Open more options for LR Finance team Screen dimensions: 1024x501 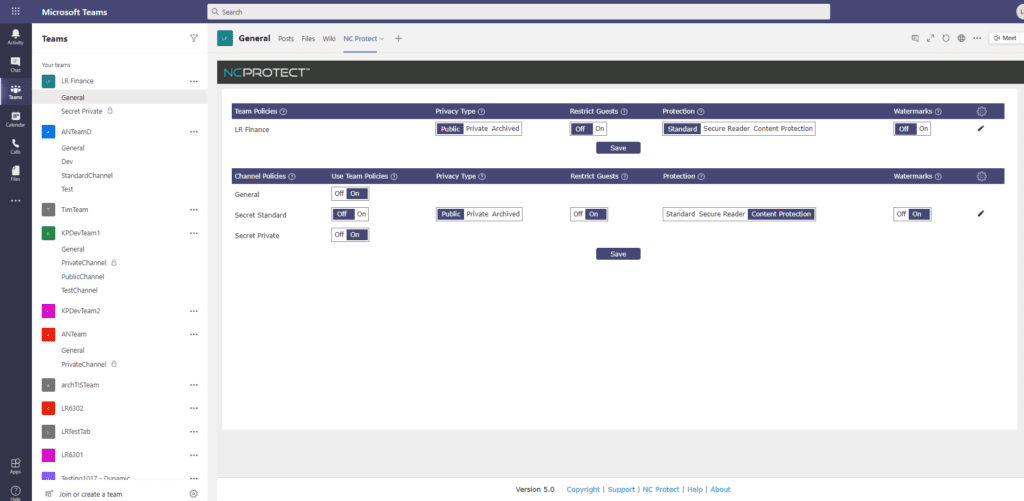click(193, 81)
